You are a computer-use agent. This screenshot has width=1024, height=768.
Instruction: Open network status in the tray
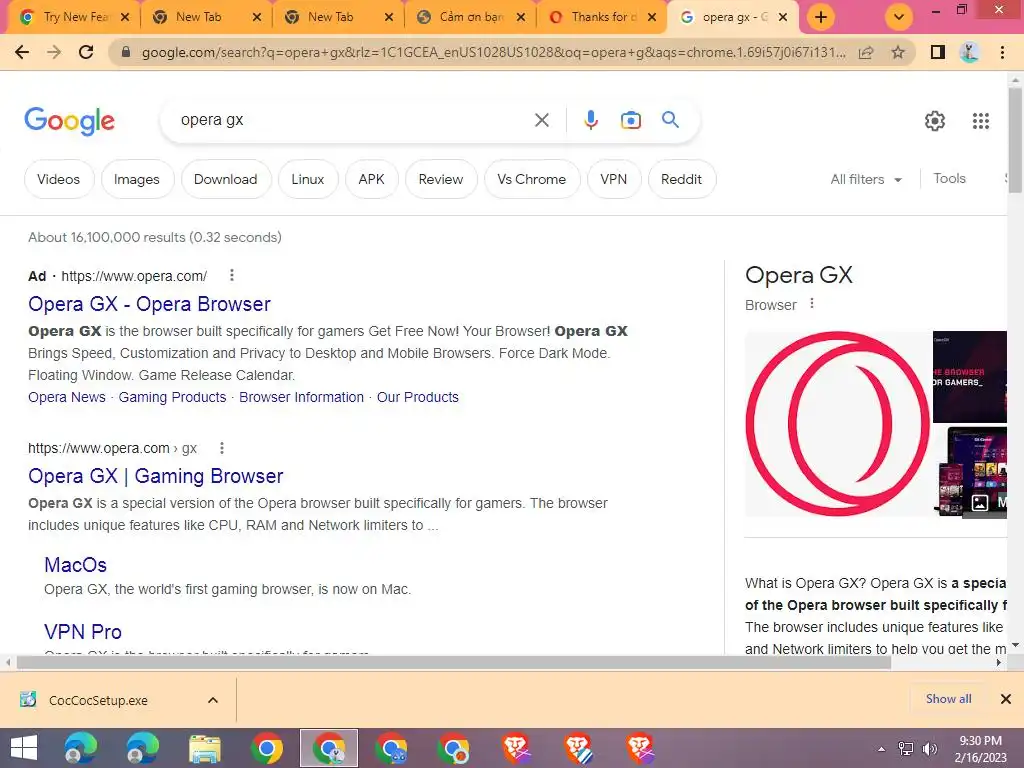(906, 749)
